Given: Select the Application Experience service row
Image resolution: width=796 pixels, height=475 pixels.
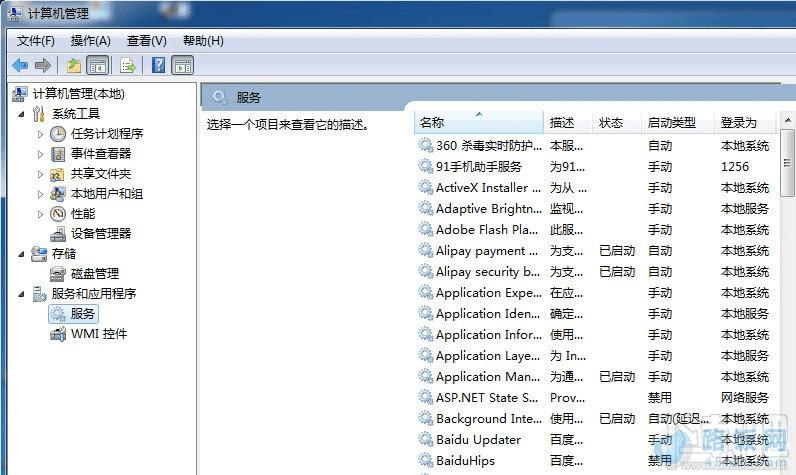Looking at the screenshot, I should coord(595,293).
